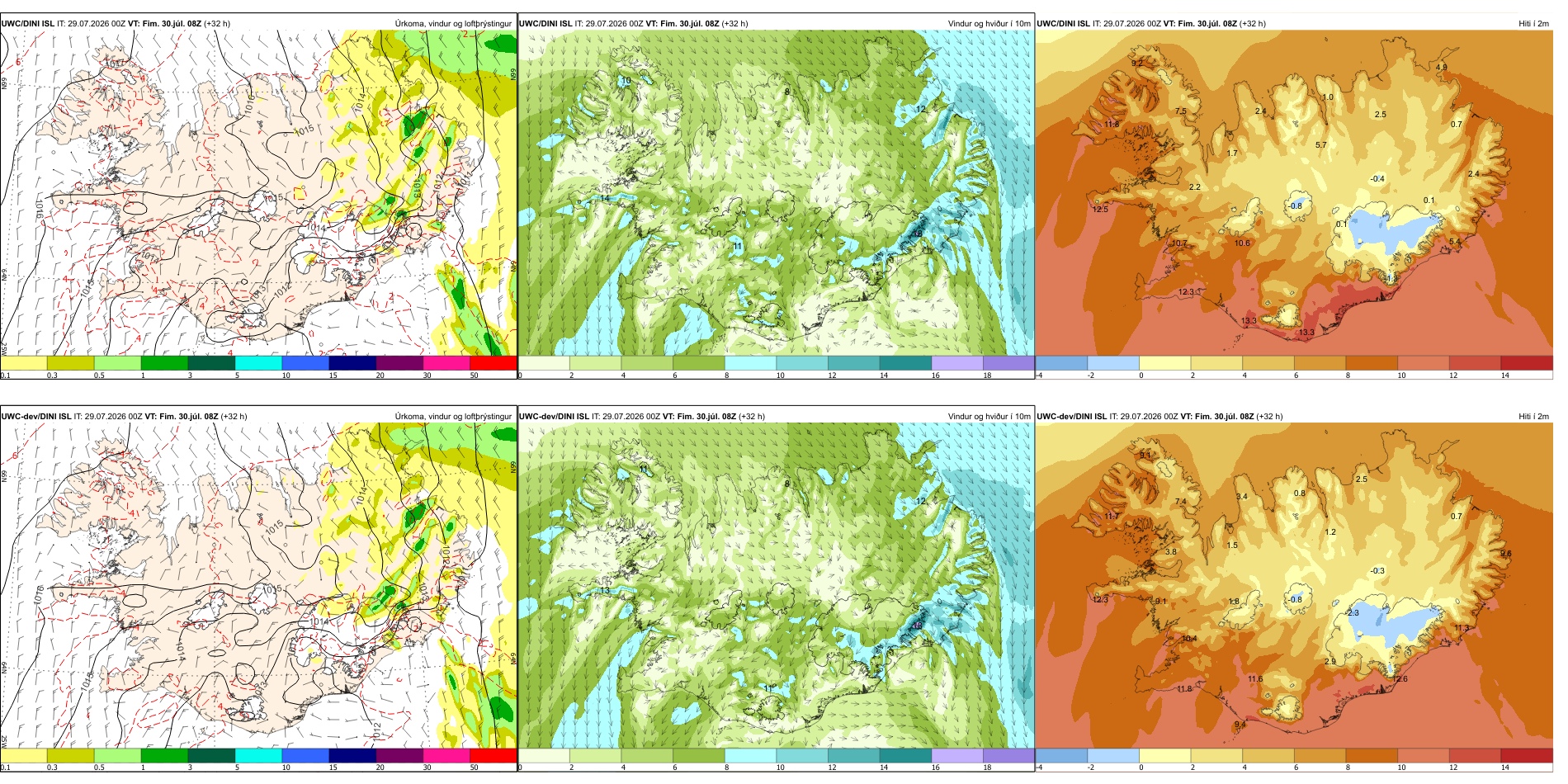The height and width of the screenshot is (784, 1568).
Task: Click the bright blue swatch in UWC-dev precipitation legend
Action: pos(305,755)
